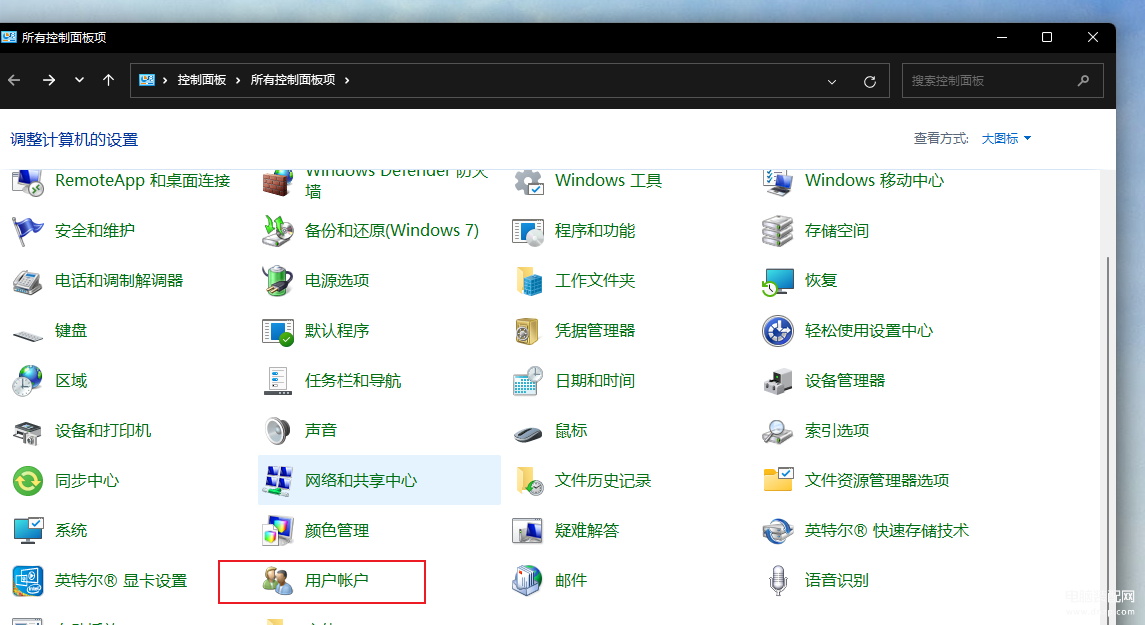This screenshot has height=625, width=1145.
Task: Expand the address bar history dropdown
Action: tap(831, 81)
